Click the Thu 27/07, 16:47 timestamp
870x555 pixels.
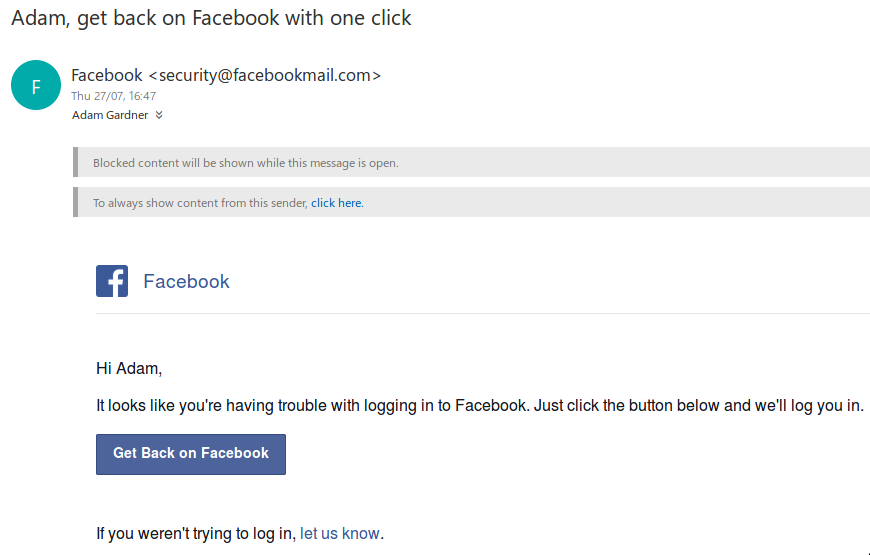pos(114,96)
